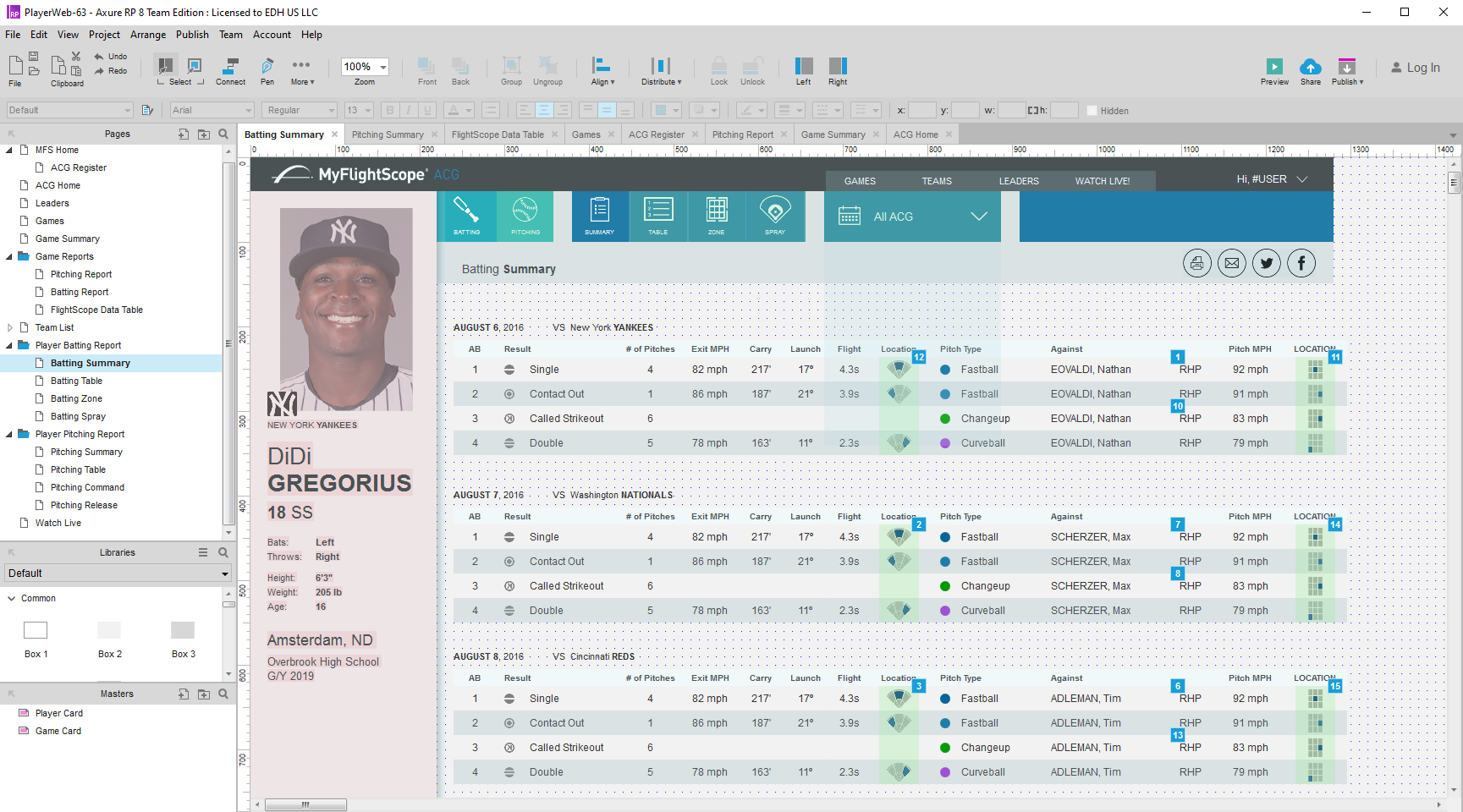Expand the Team List page node
Viewport: 1463px width, 812px height.
pyautogui.click(x=10, y=327)
